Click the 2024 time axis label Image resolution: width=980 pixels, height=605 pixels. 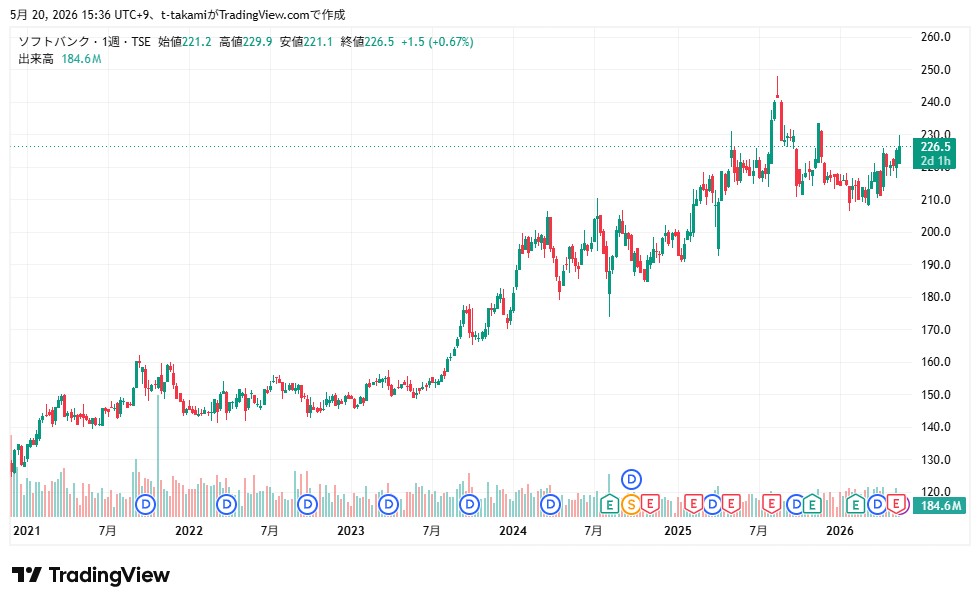click(x=512, y=531)
